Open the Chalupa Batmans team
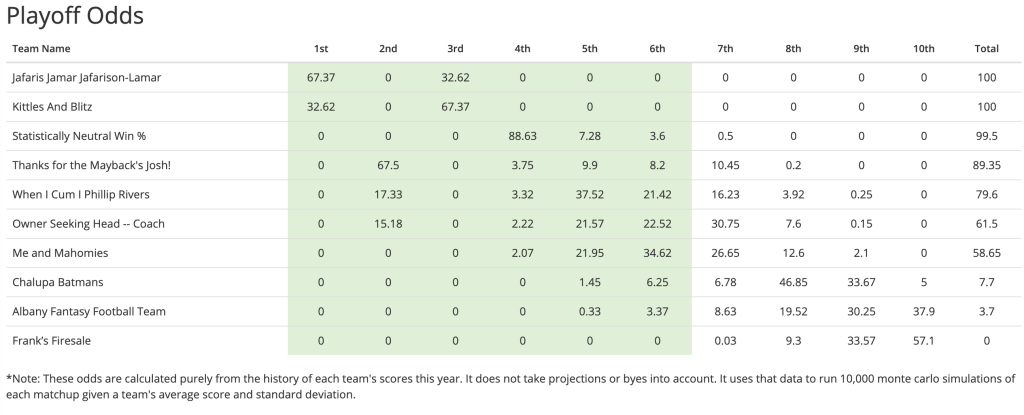This screenshot has height=415, width=1024. (x=59, y=282)
